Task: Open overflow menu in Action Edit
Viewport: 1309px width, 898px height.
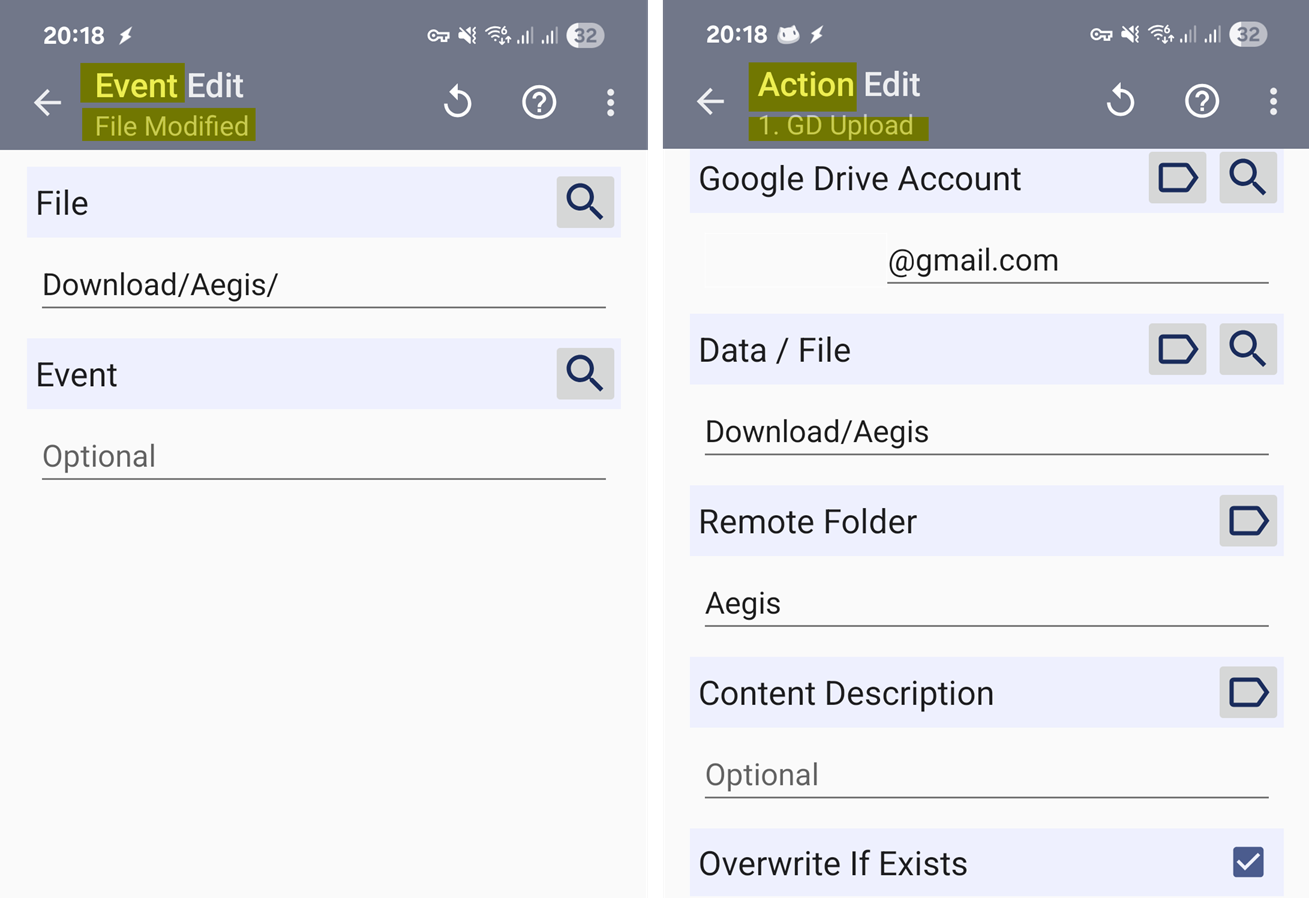Action: [1273, 101]
